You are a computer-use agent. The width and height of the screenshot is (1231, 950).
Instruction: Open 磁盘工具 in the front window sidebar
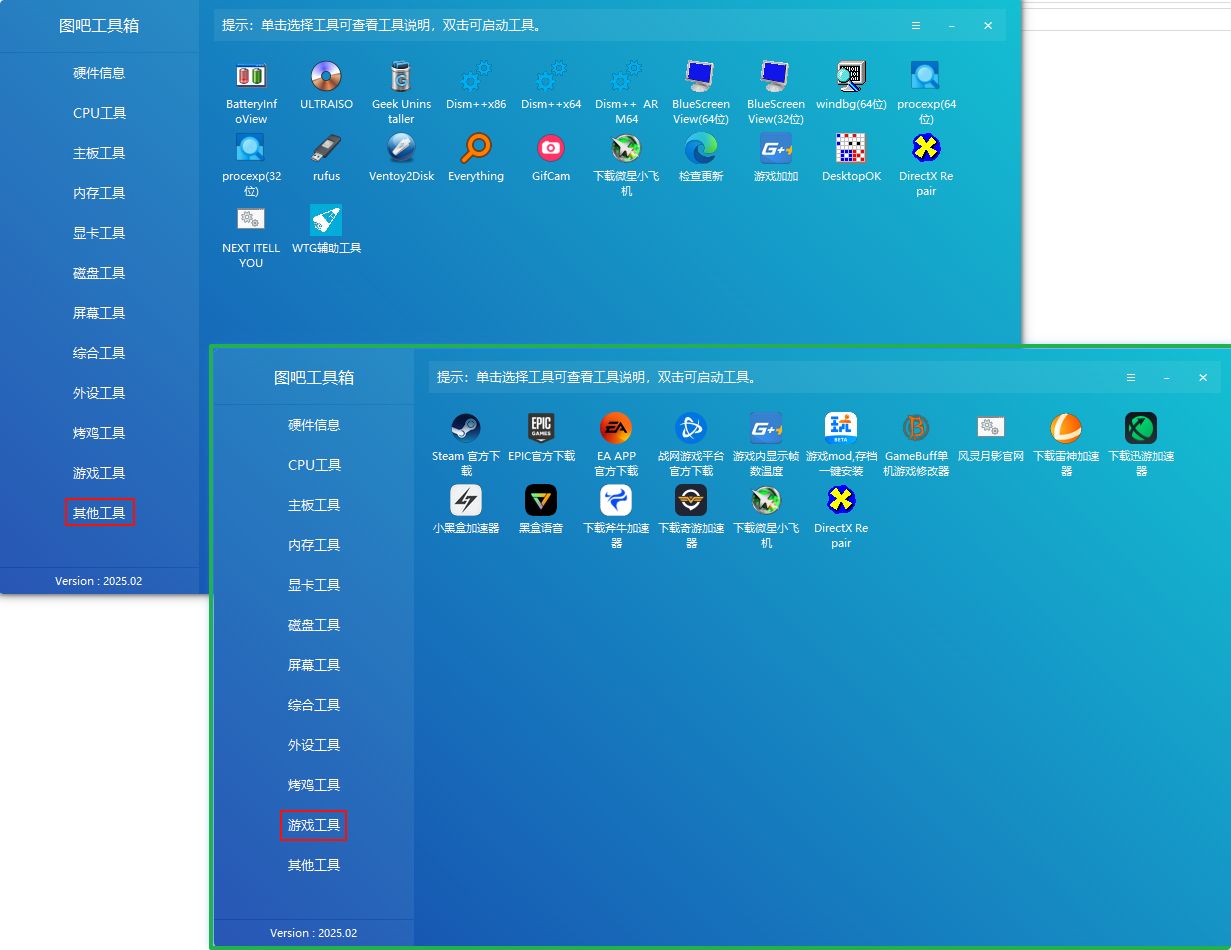pos(314,625)
